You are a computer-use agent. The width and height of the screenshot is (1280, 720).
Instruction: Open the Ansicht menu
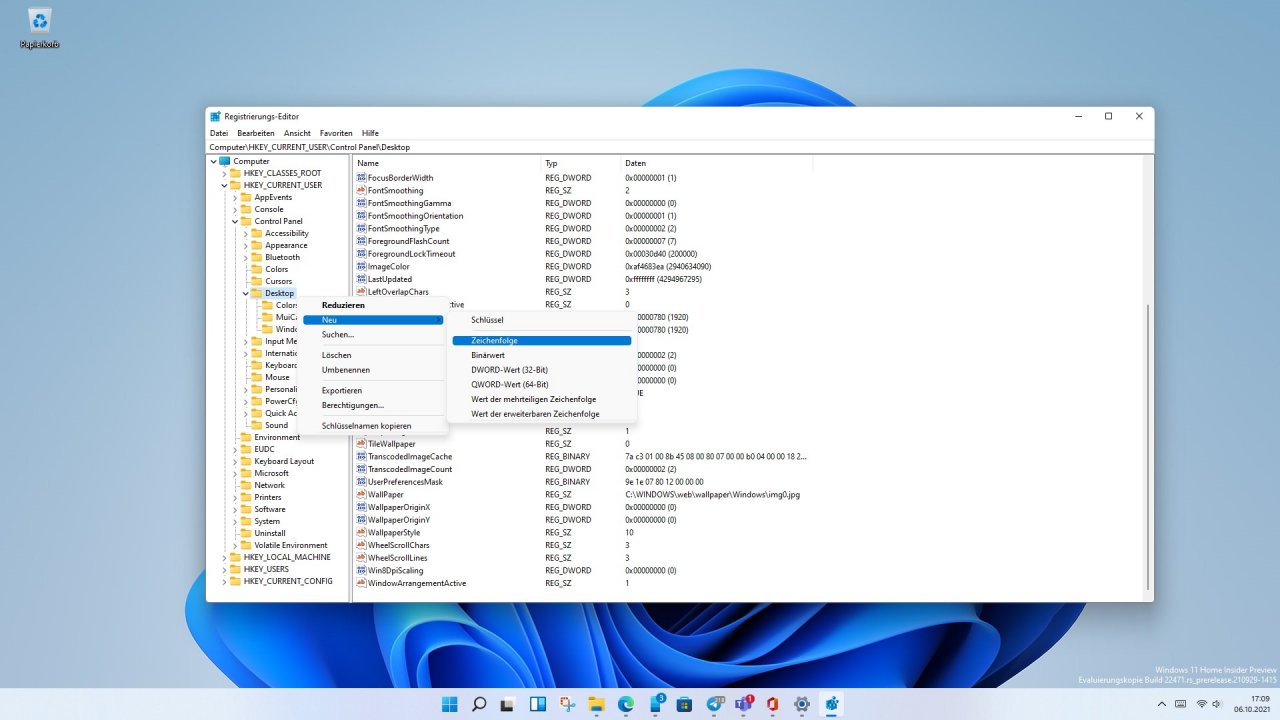click(297, 133)
